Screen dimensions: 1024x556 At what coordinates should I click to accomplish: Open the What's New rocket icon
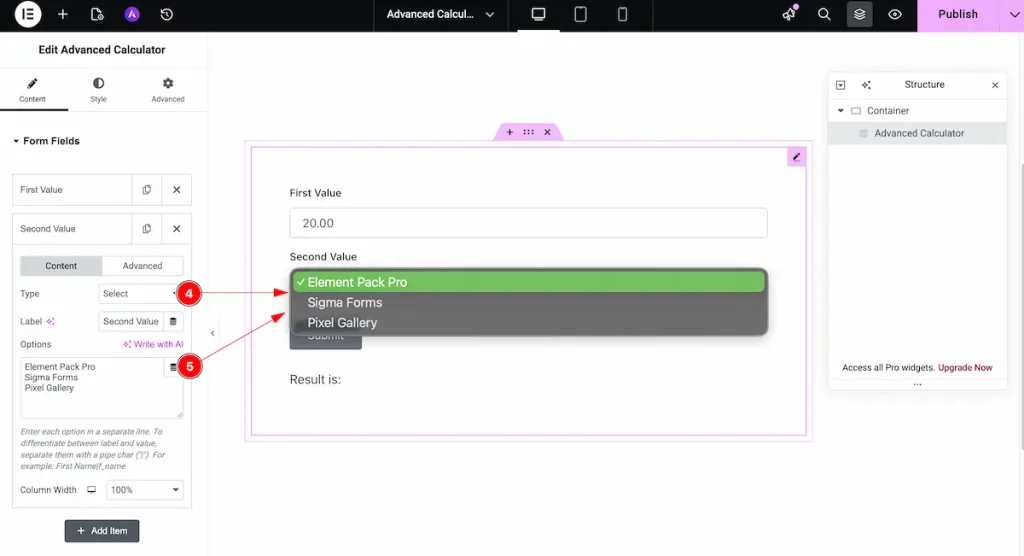point(790,14)
